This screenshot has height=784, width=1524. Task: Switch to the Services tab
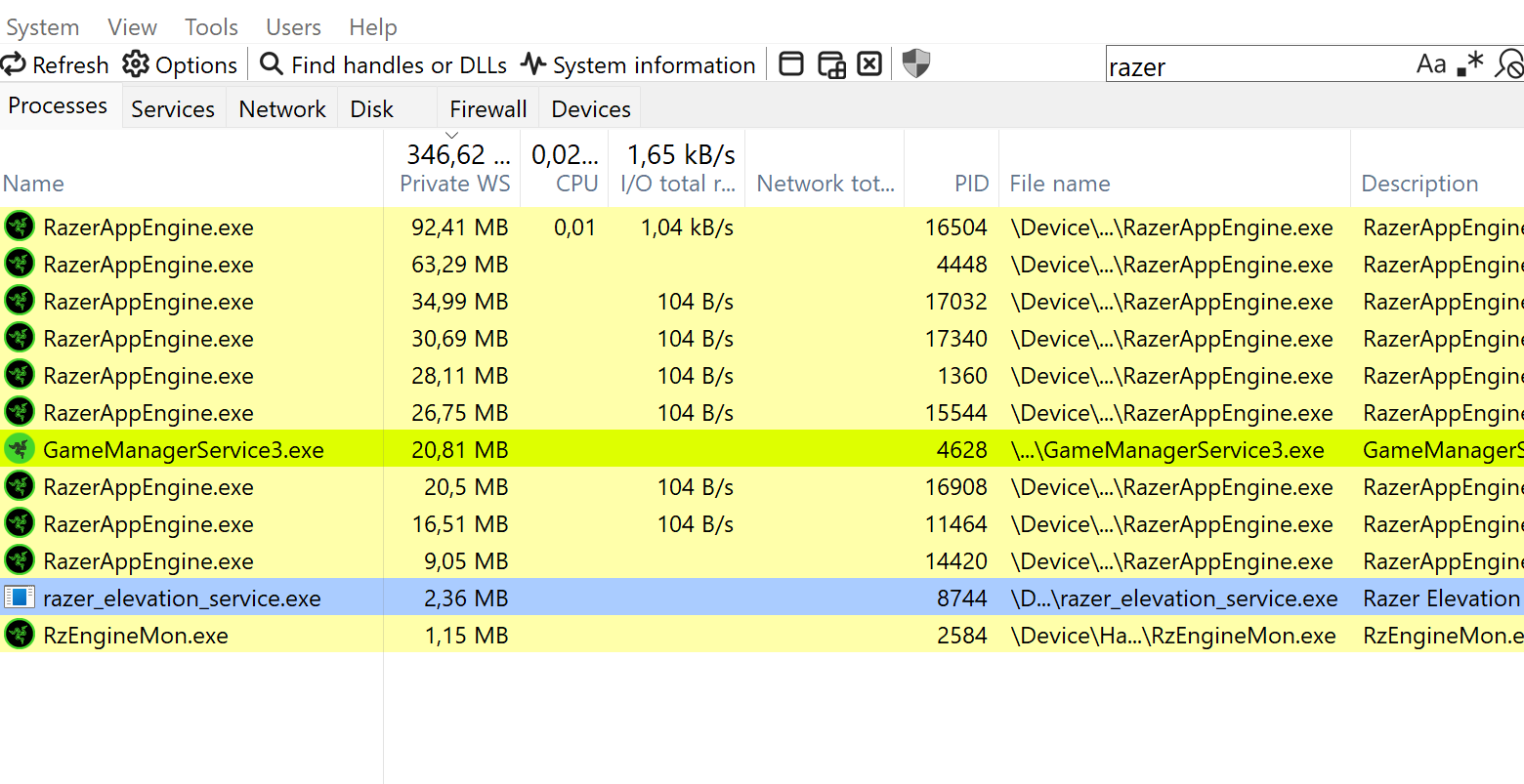coord(173,108)
